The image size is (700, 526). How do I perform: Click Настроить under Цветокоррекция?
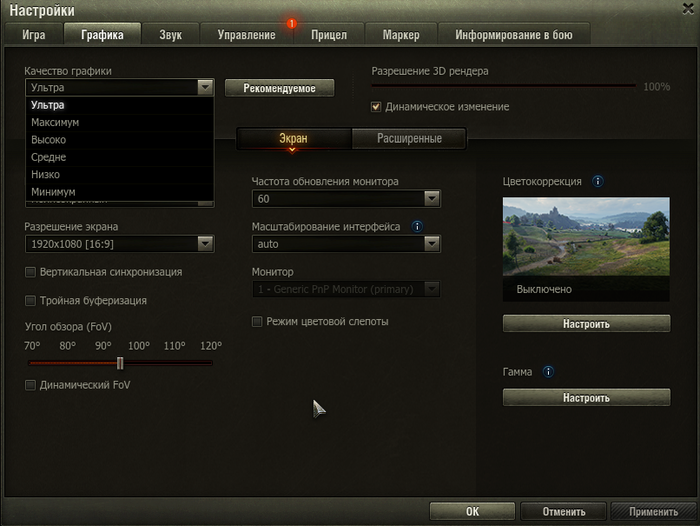(586, 323)
